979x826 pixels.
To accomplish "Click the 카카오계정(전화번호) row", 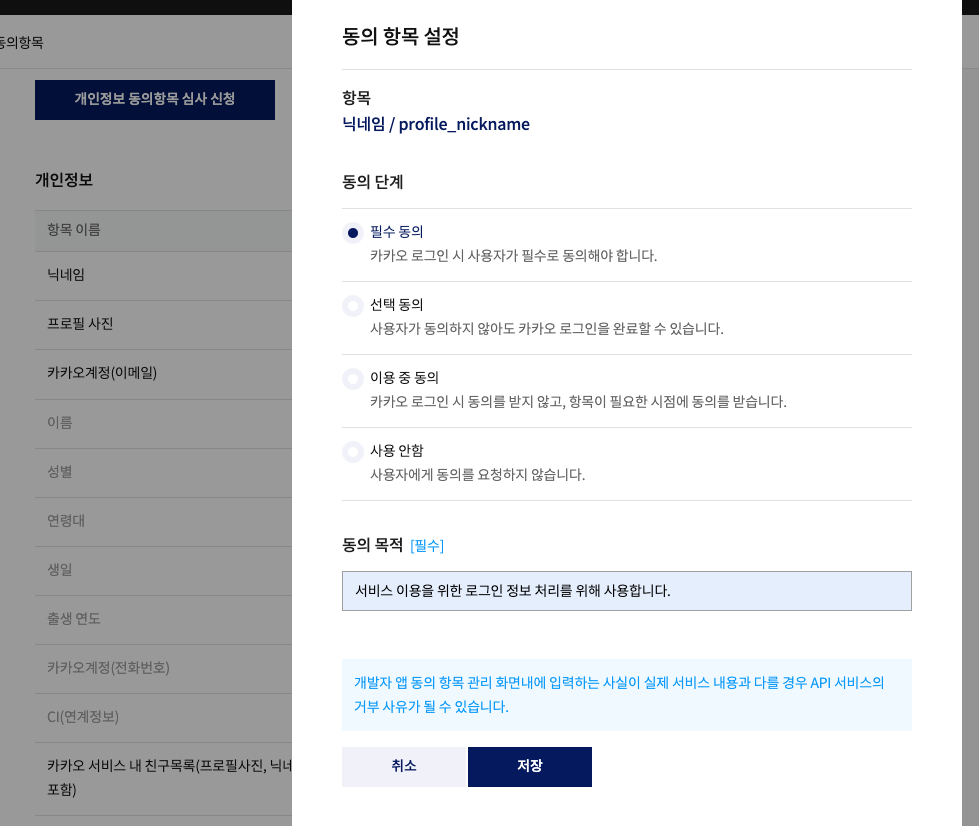I will (x=163, y=669).
